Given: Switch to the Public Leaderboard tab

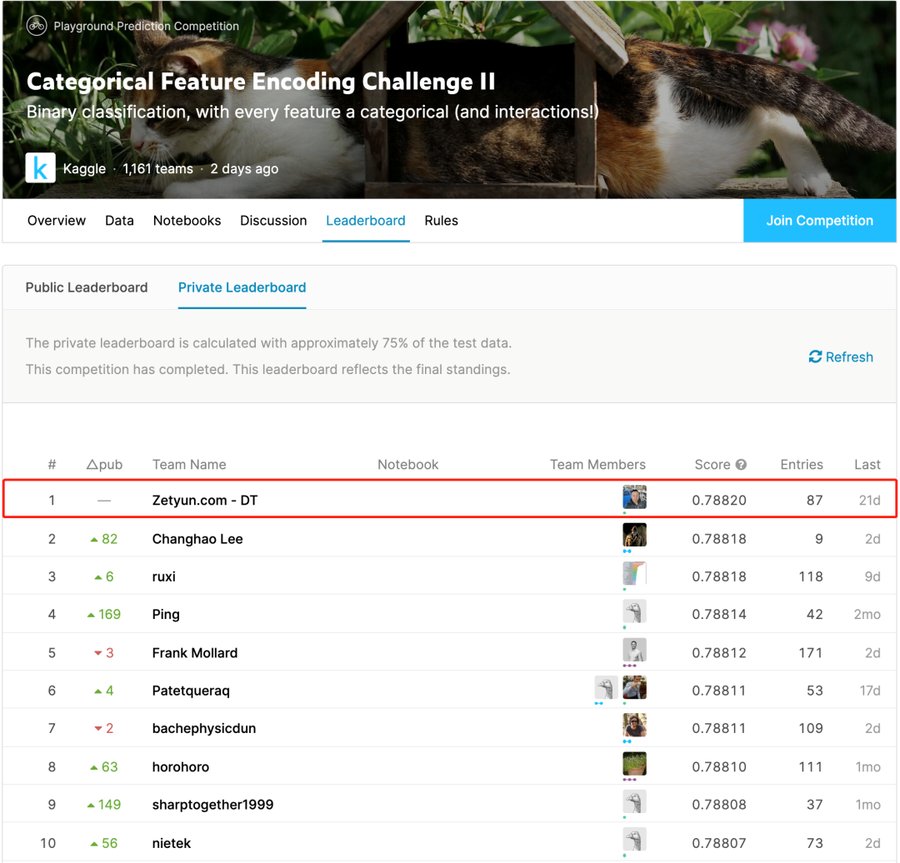Looking at the screenshot, I should coord(86,287).
